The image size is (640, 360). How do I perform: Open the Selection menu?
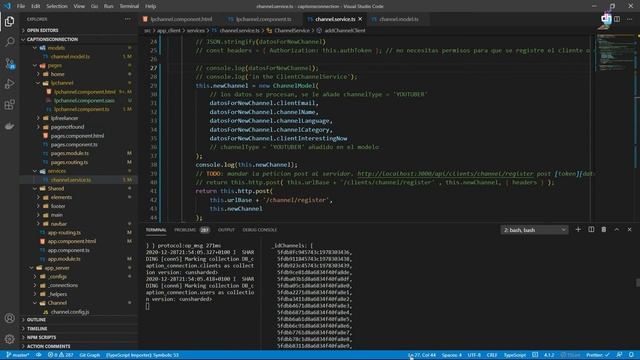tap(57, 6)
